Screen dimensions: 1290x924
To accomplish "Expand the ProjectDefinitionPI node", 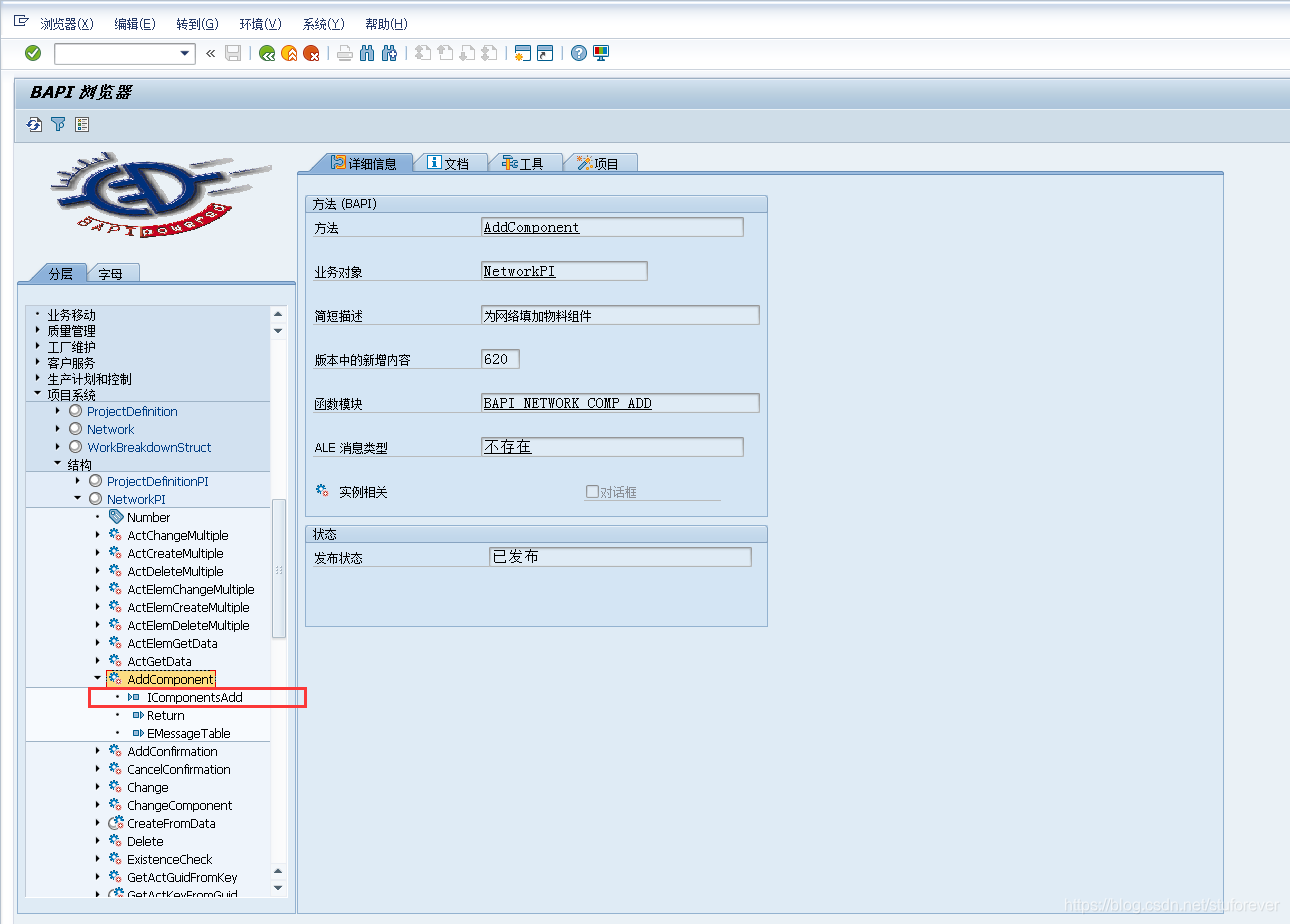I will point(78,481).
